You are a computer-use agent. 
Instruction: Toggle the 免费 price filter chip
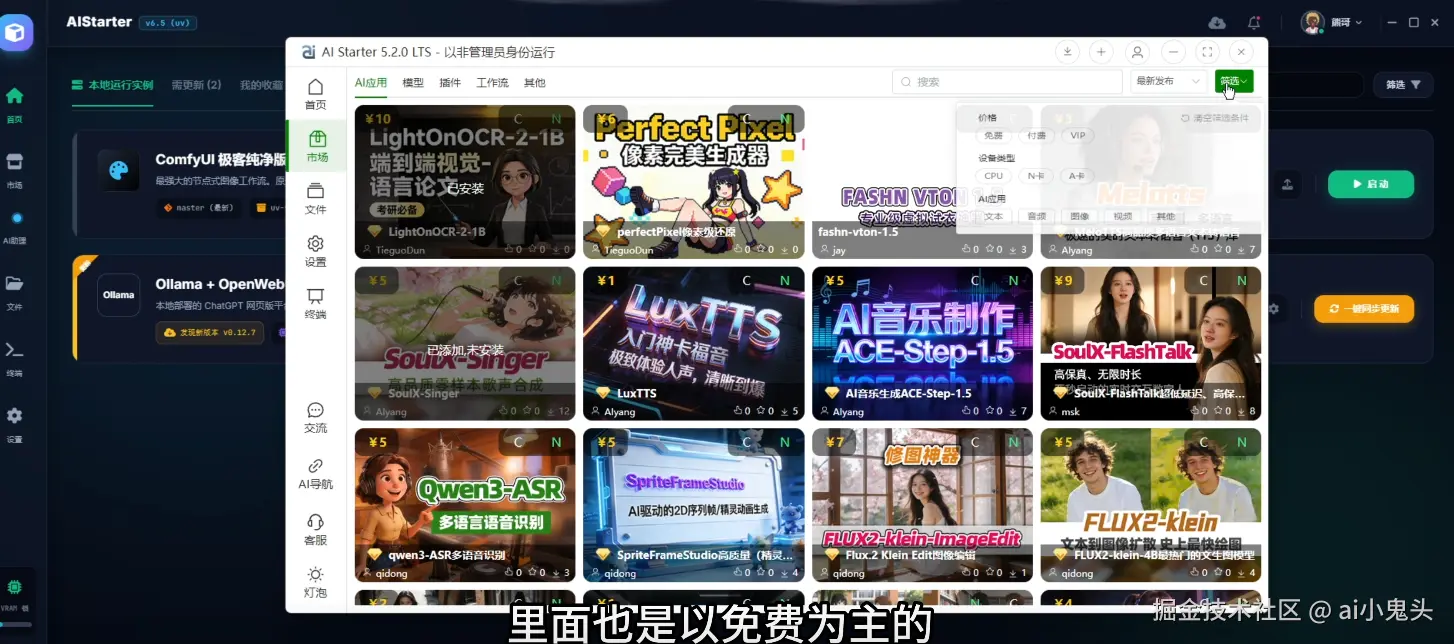pos(993,135)
